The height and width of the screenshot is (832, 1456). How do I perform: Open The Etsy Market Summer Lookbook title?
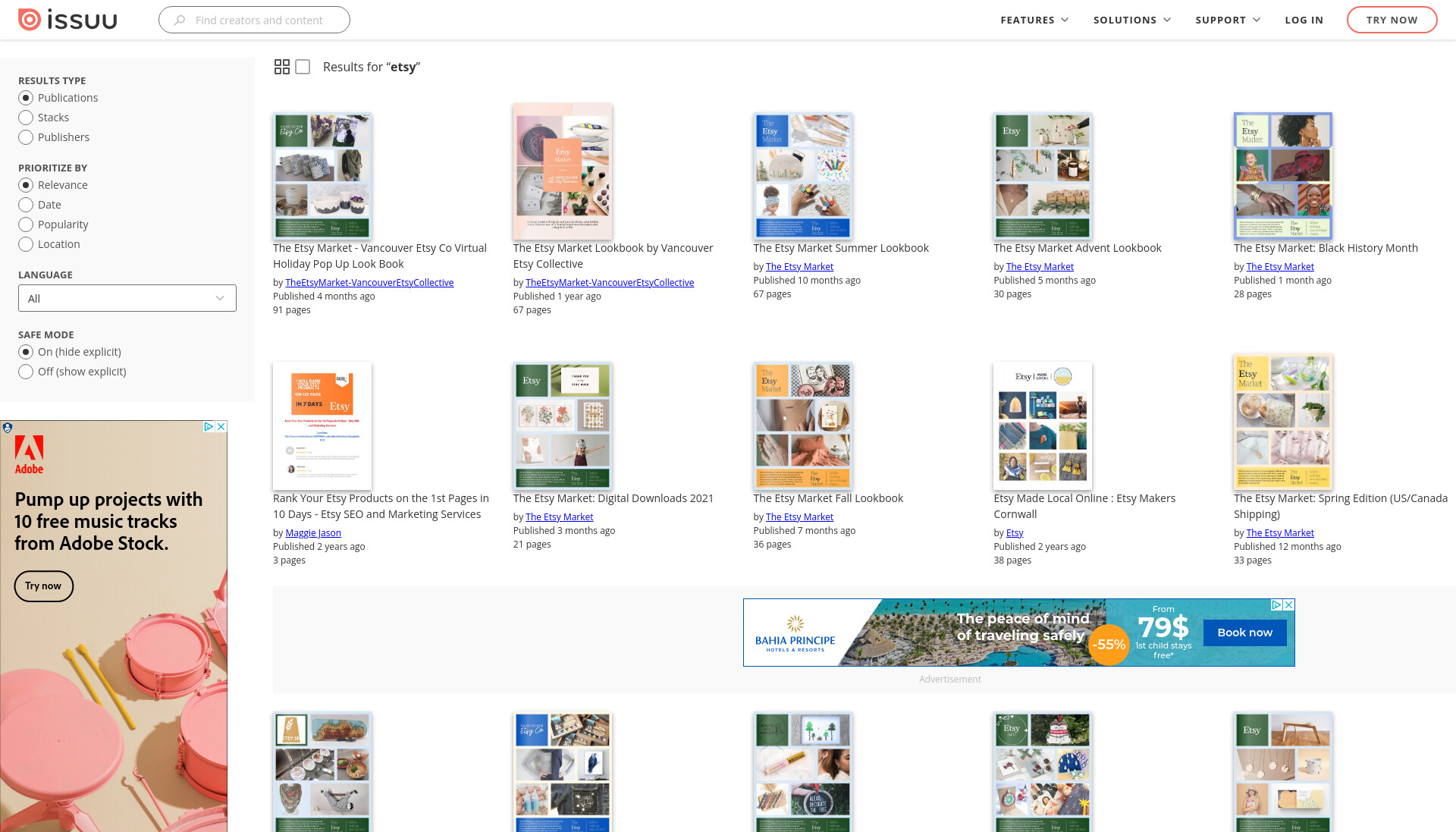coord(841,248)
